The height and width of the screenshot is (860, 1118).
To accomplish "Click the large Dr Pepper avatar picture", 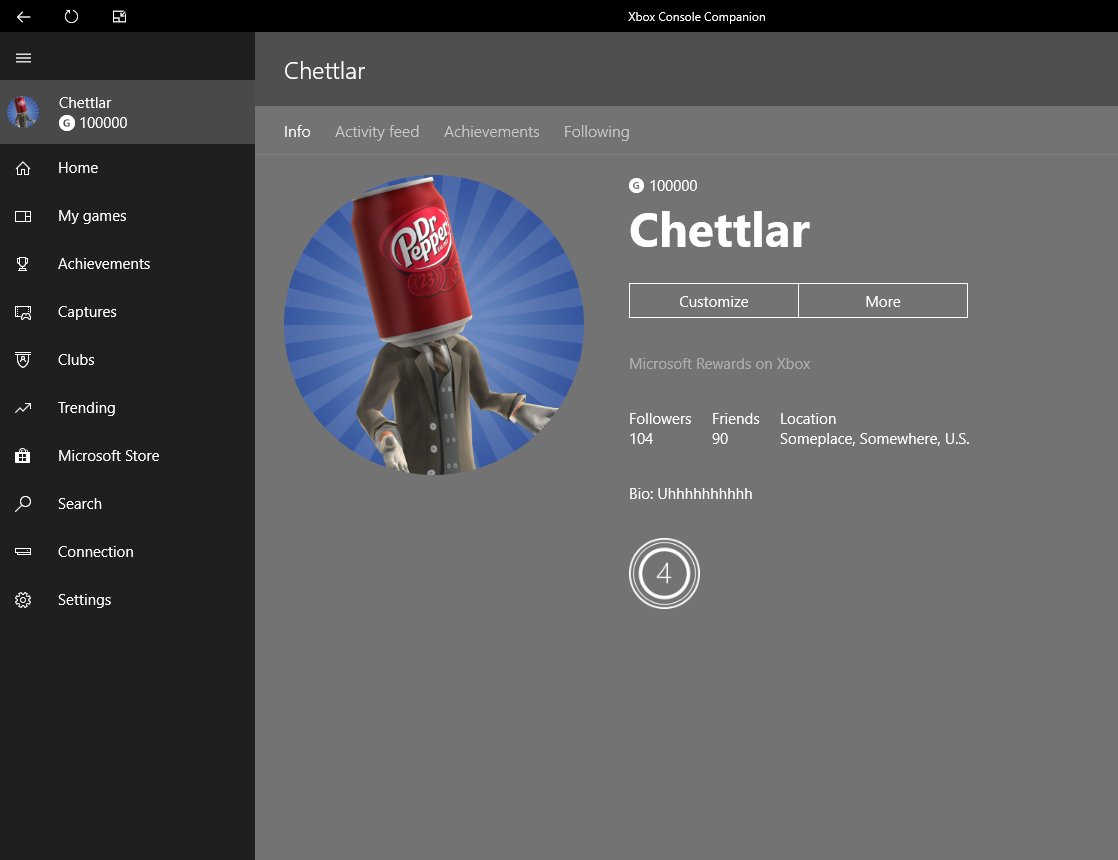I will click(x=434, y=324).
